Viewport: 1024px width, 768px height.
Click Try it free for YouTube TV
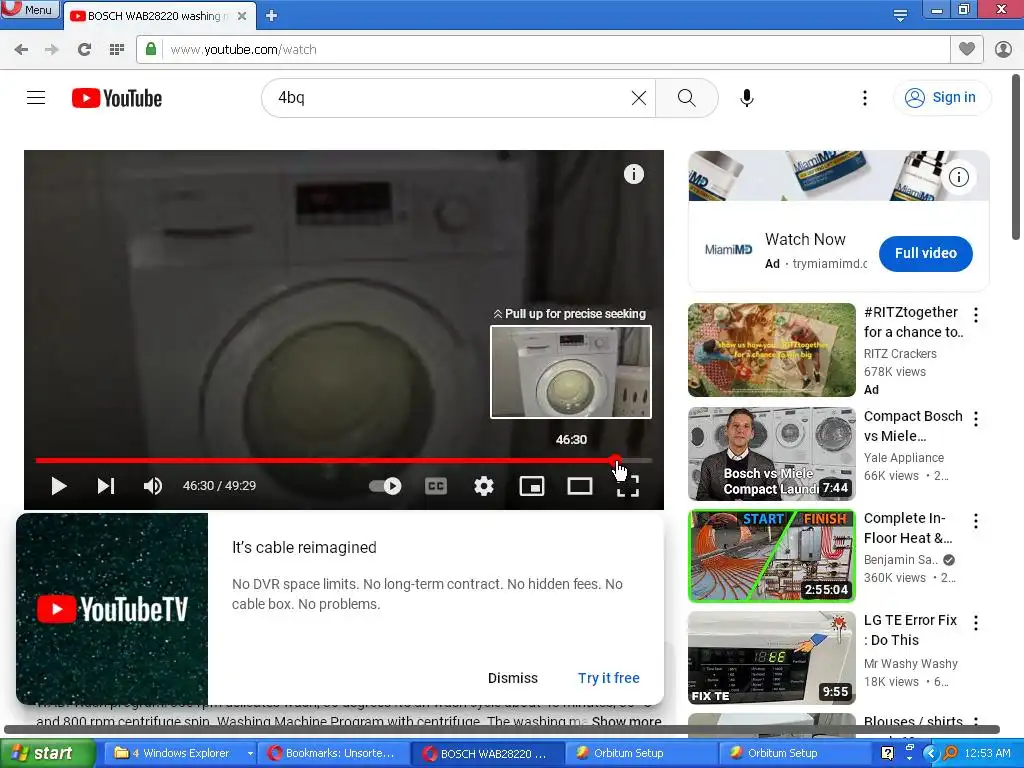coord(609,678)
